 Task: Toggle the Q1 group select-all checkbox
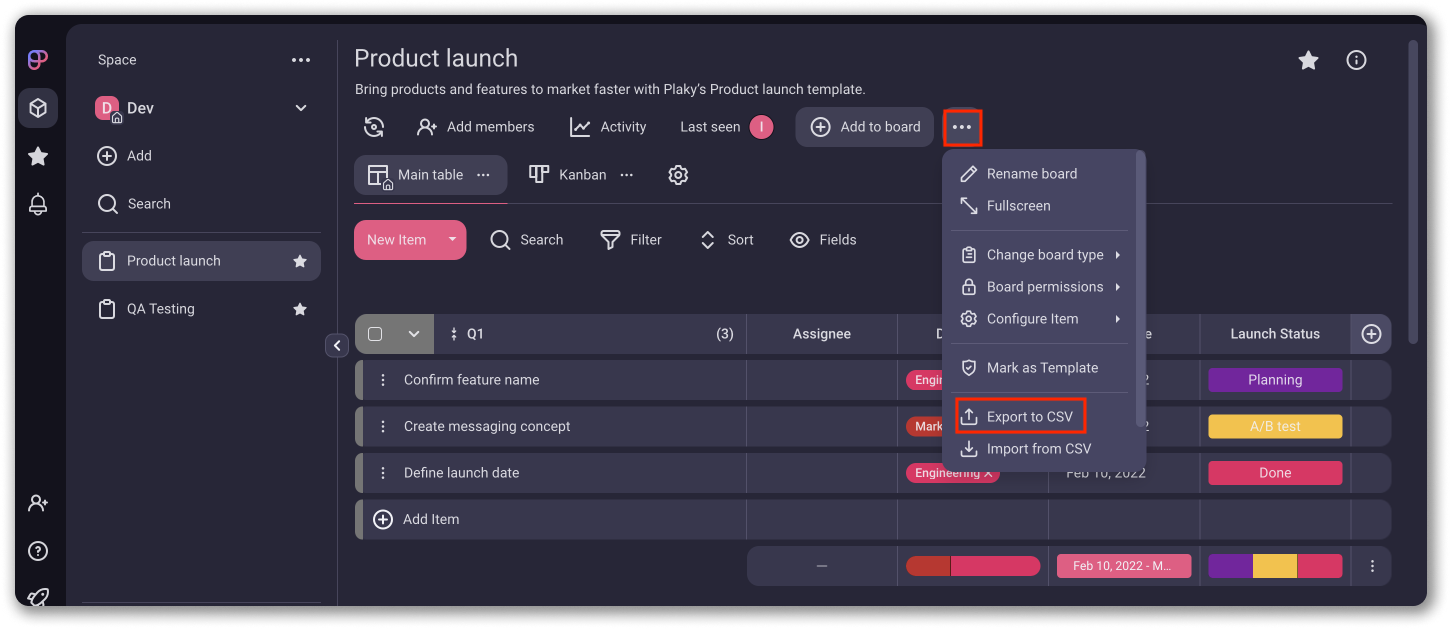375,334
